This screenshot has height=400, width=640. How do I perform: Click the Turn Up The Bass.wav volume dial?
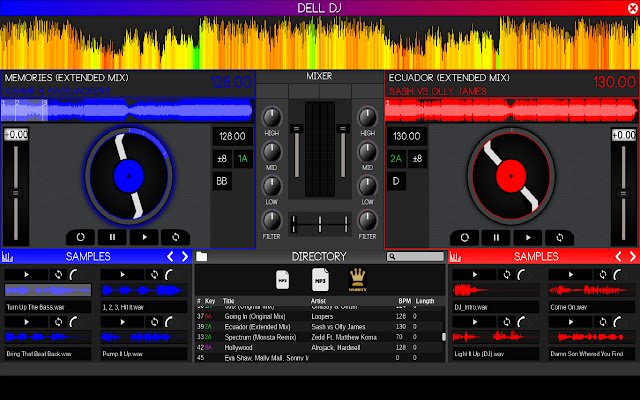74,275
